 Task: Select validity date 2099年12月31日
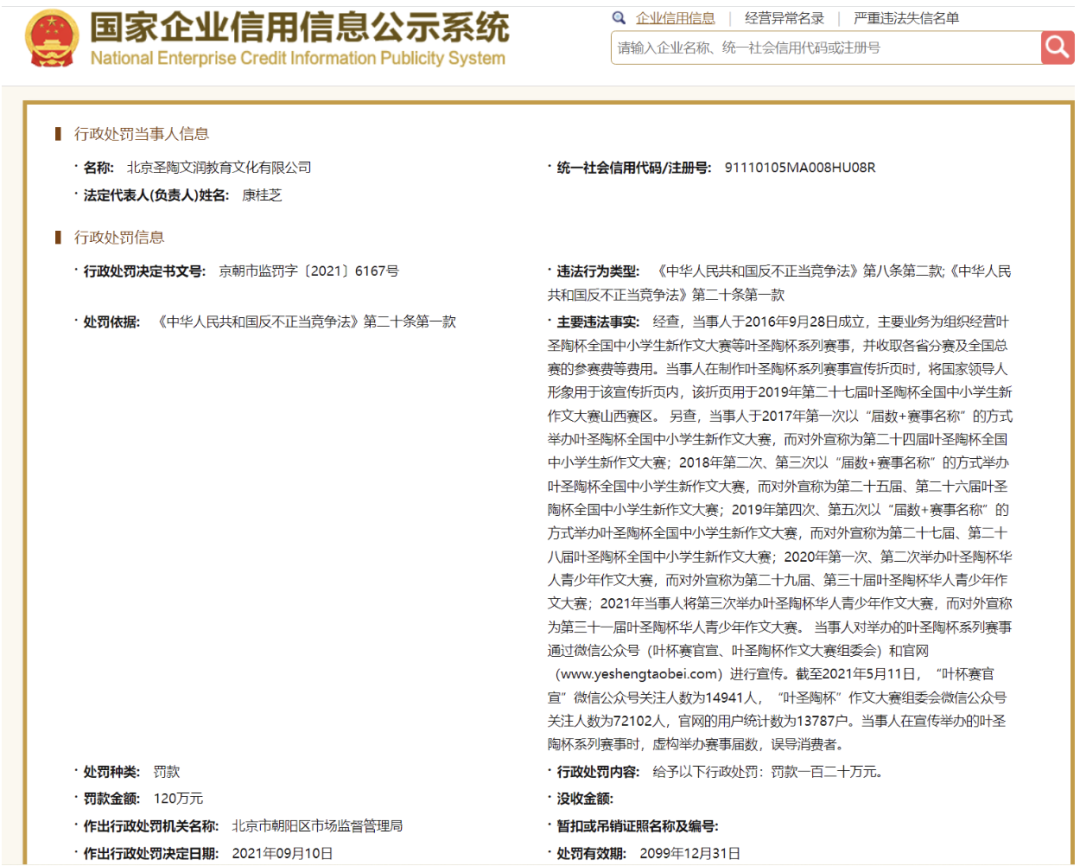point(689,854)
